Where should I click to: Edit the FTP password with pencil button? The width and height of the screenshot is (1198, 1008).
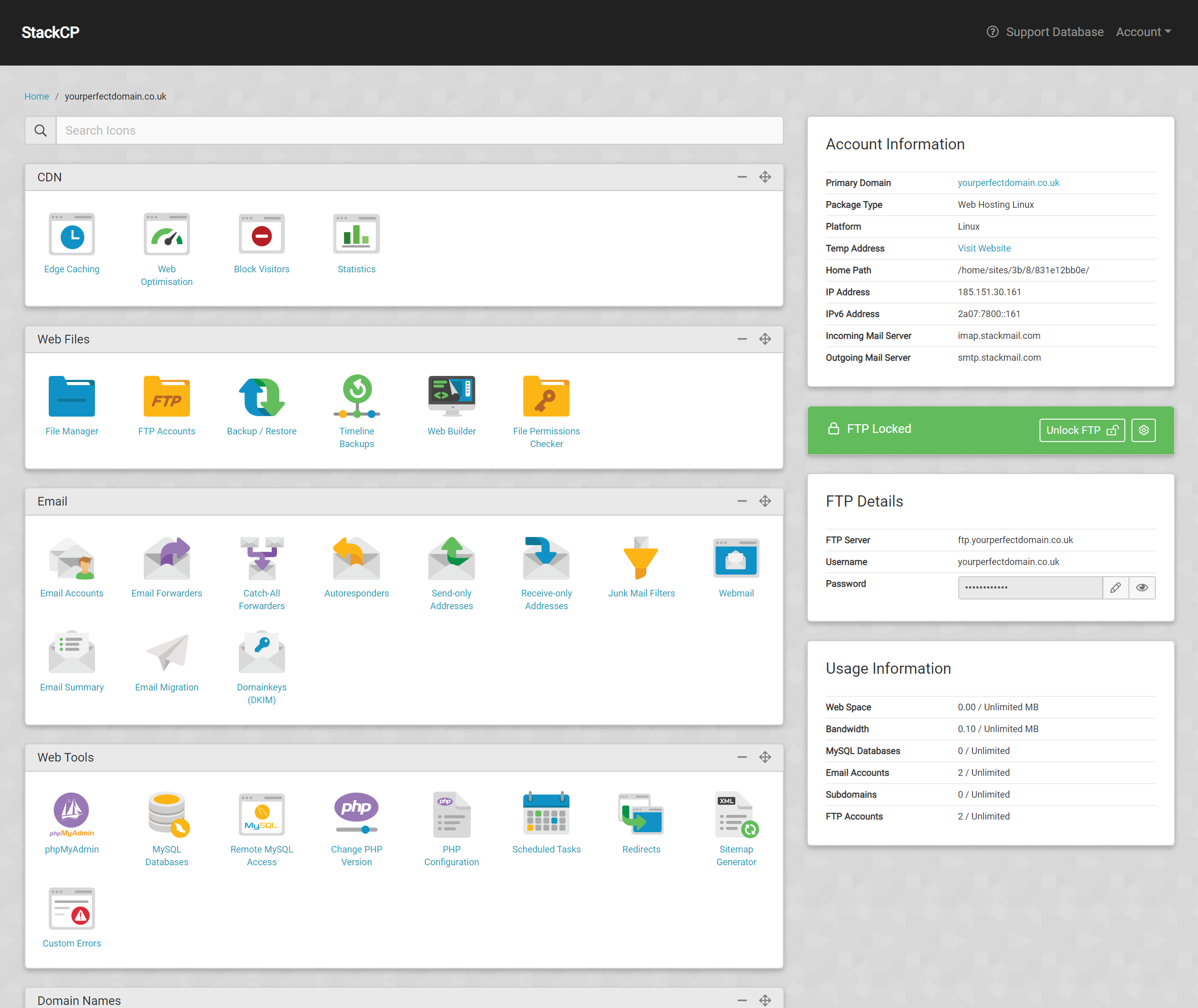point(1115,587)
